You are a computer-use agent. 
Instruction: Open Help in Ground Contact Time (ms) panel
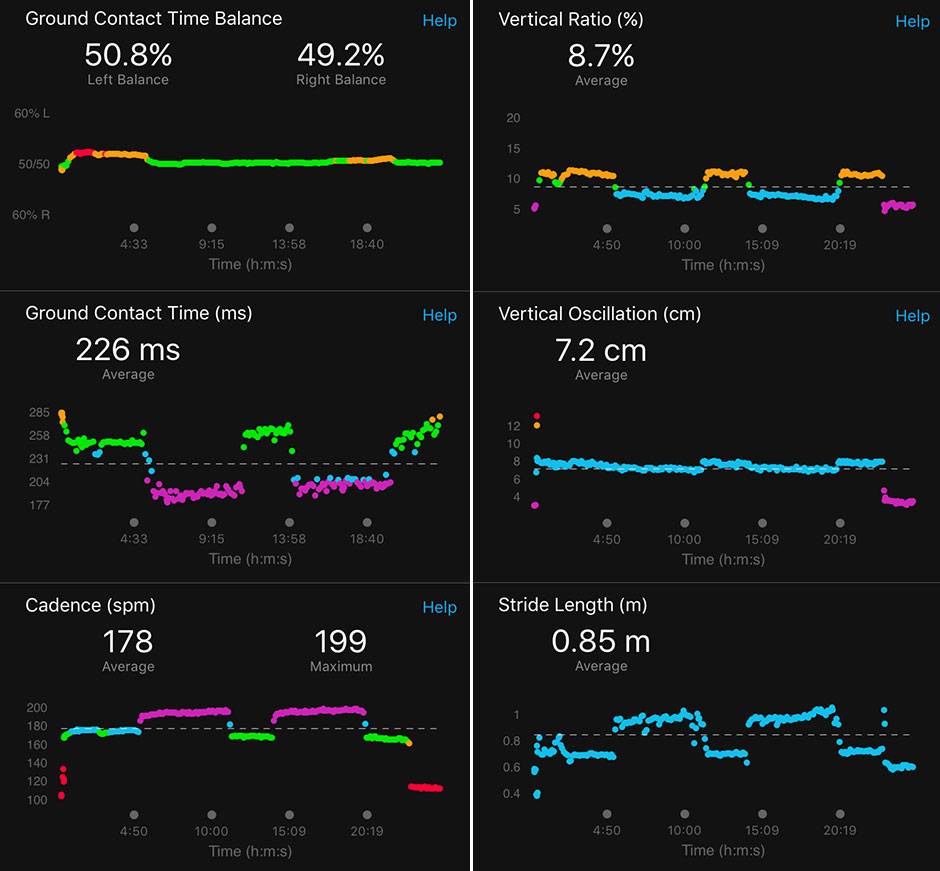click(439, 315)
